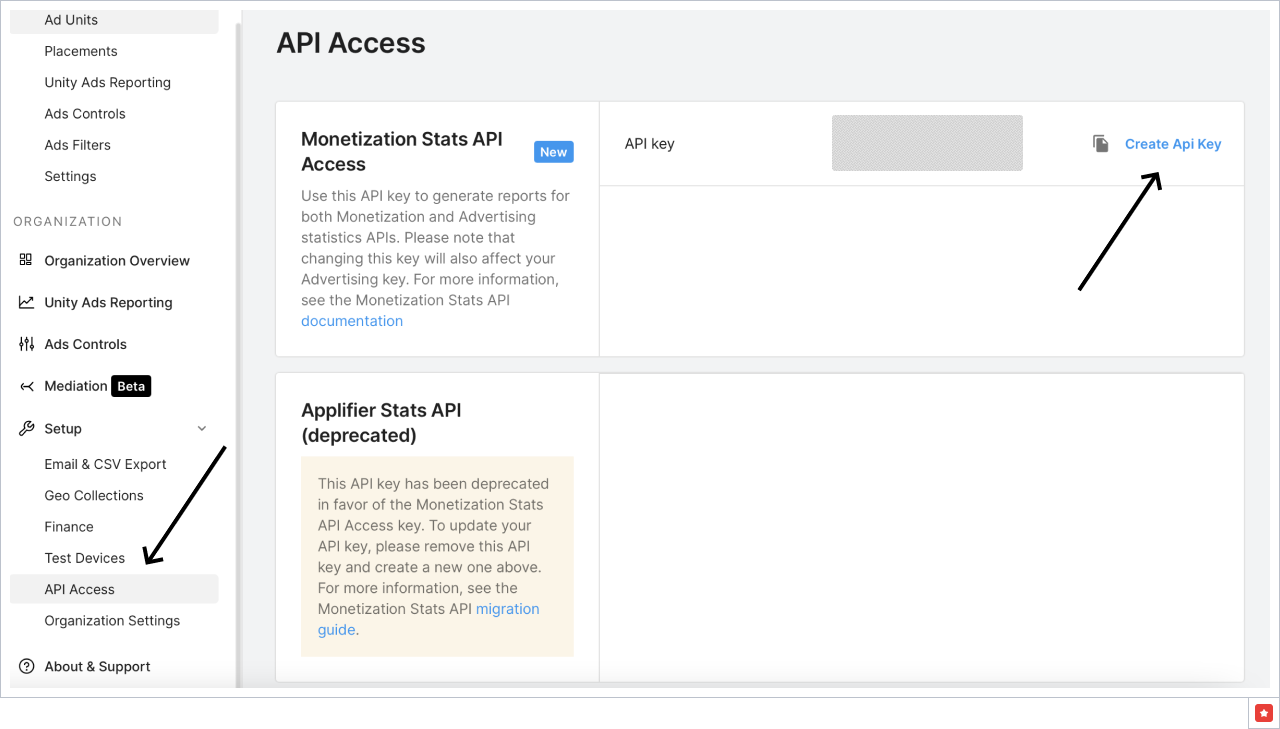Open the Monetization Stats API documentation link
The image size is (1280, 729).
(x=352, y=320)
